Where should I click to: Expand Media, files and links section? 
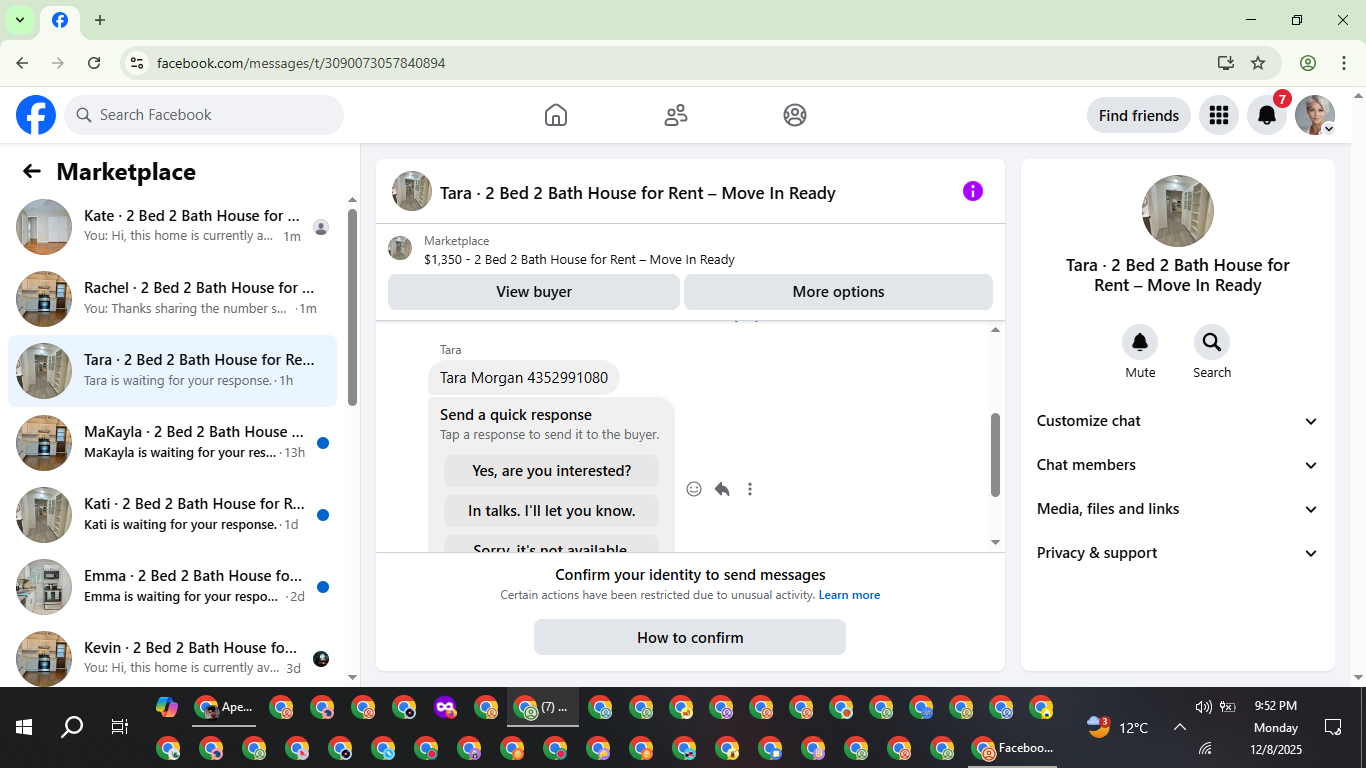point(1178,509)
